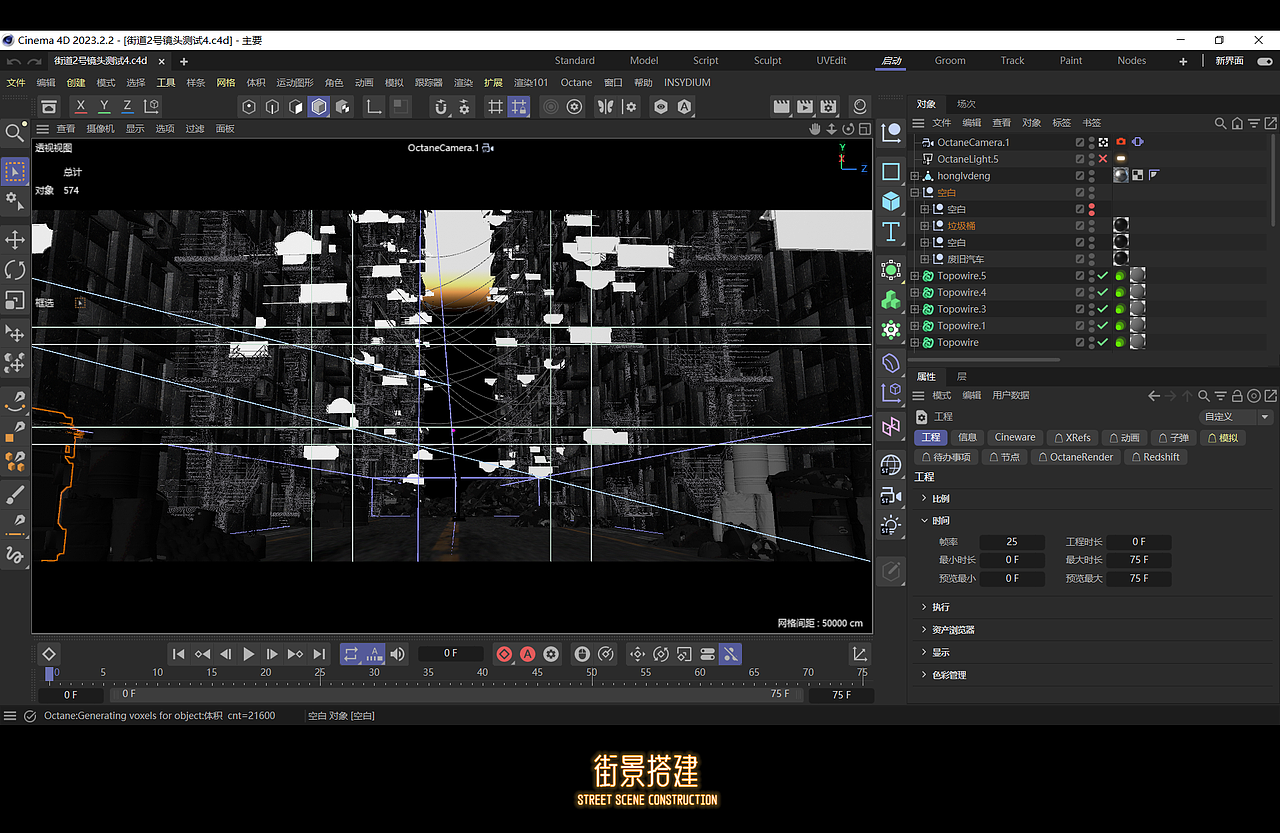Select the Rotate tool

pyautogui.click(x=14, y=270)
